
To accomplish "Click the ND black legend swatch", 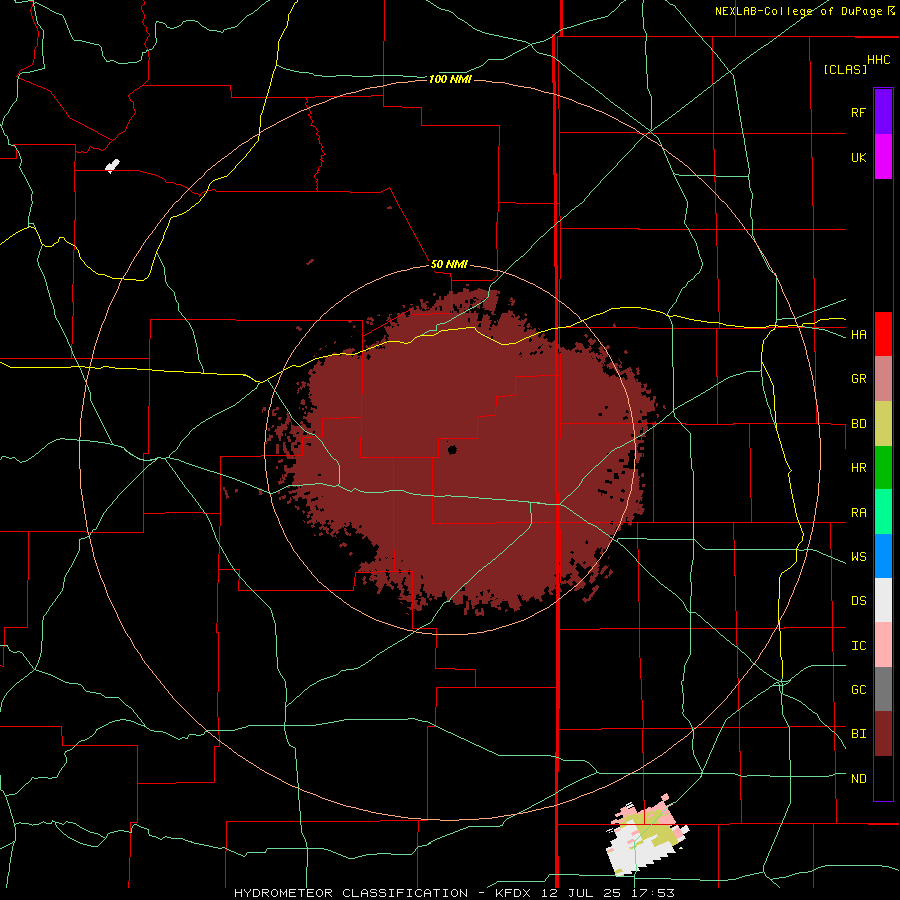I will [883, 778].
